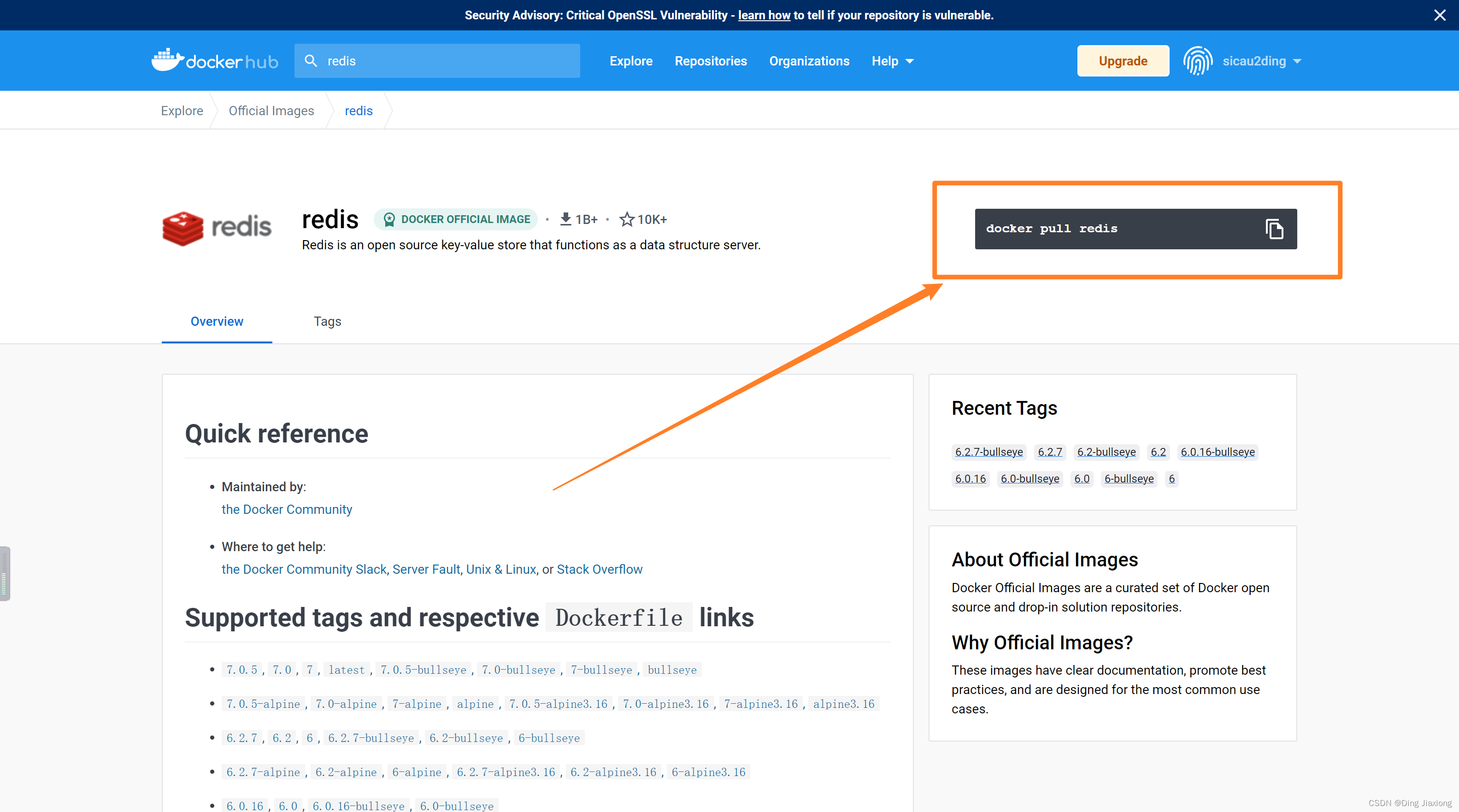This screenshot has width=1459, height=812.
Task: Open the Help dropdown menu
Action: [x=892, y=61]
